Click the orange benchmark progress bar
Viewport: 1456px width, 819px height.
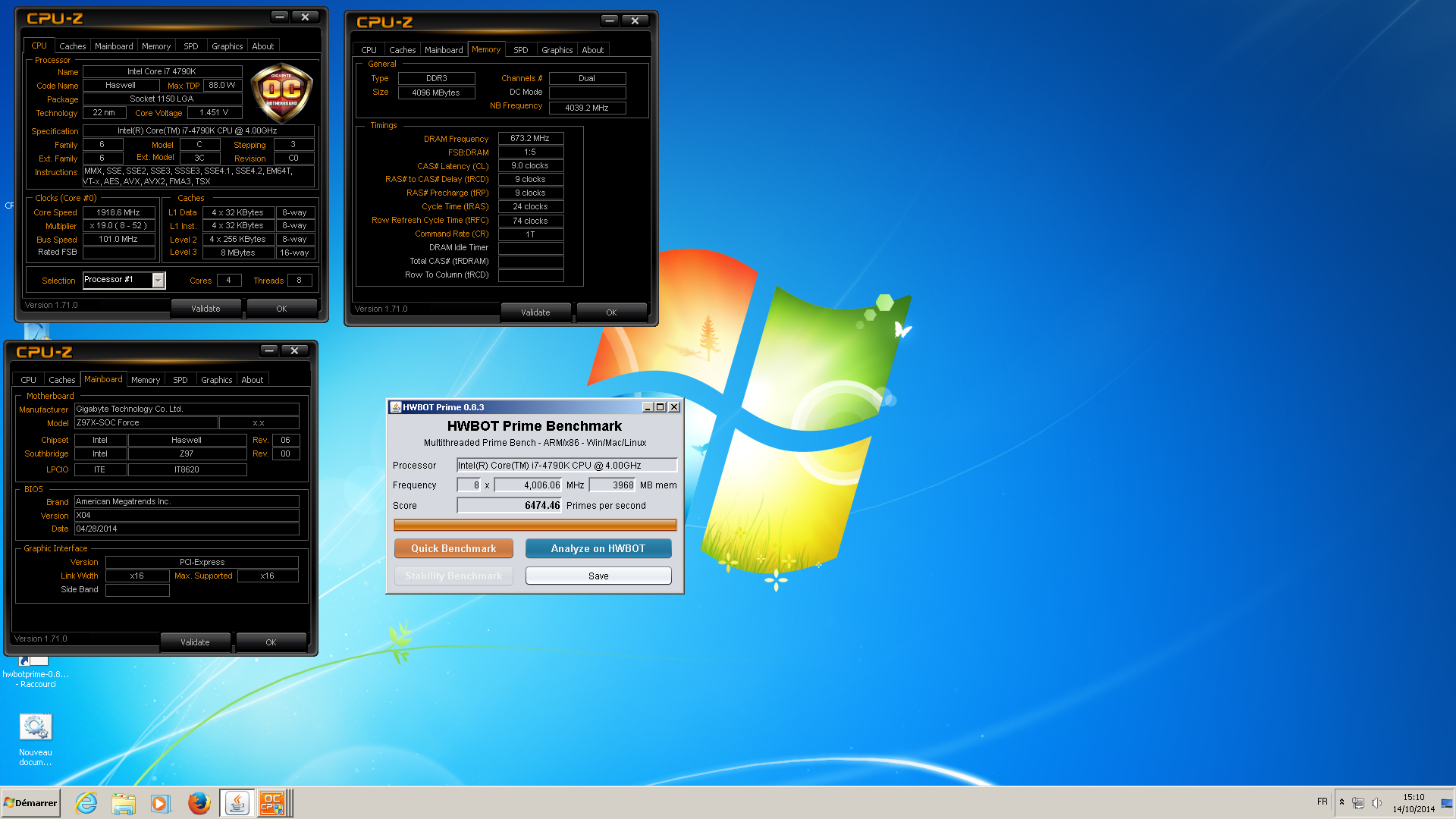tap(535, 525)
